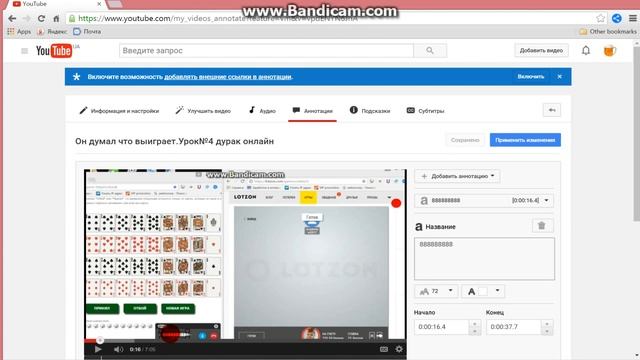Image resolution: width=640 pixels, height=360 pixels.
Task: Toggle captions in player
Action: [384, 349]
